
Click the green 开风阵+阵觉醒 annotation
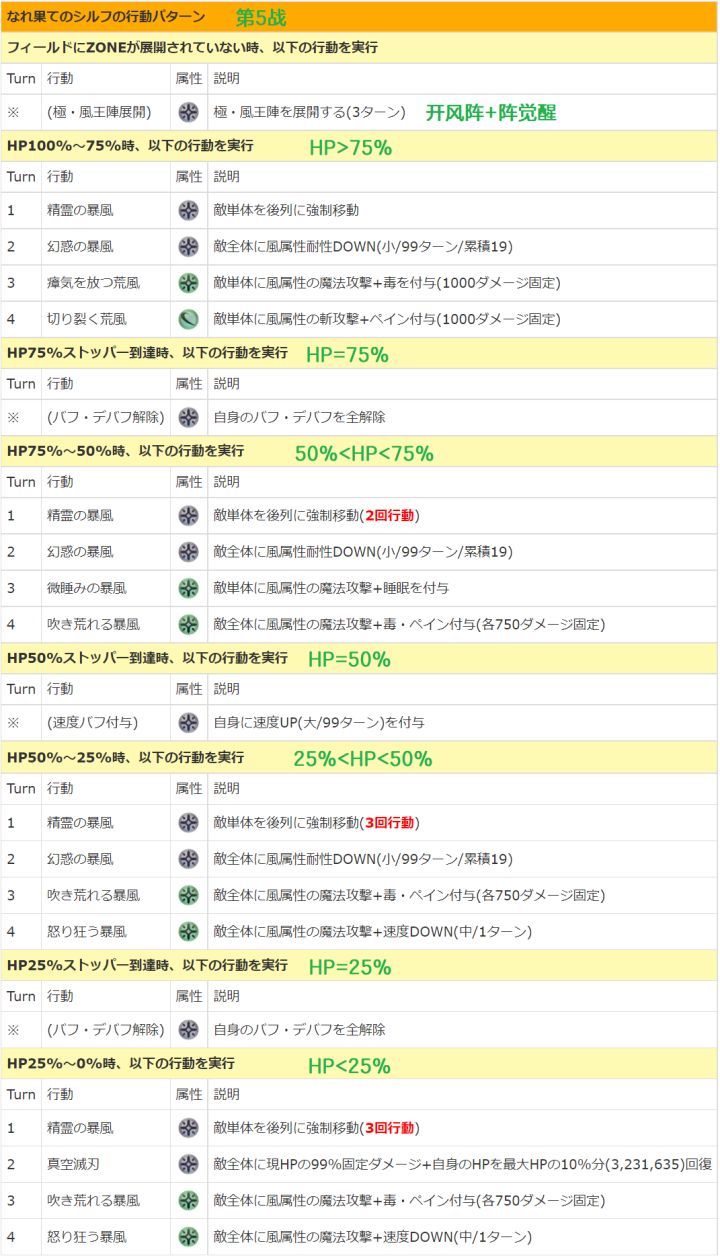click(x=490, y=113)
